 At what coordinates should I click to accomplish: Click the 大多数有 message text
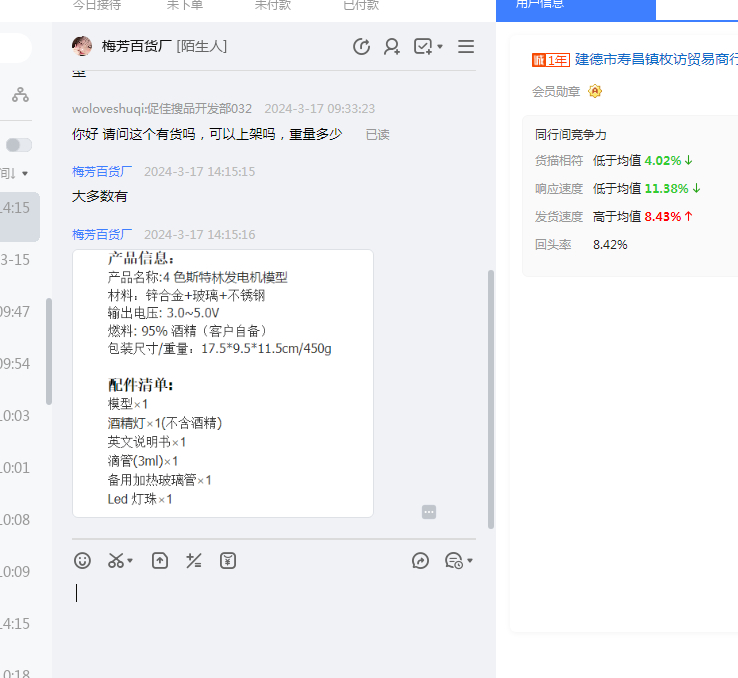coord(99,196)
